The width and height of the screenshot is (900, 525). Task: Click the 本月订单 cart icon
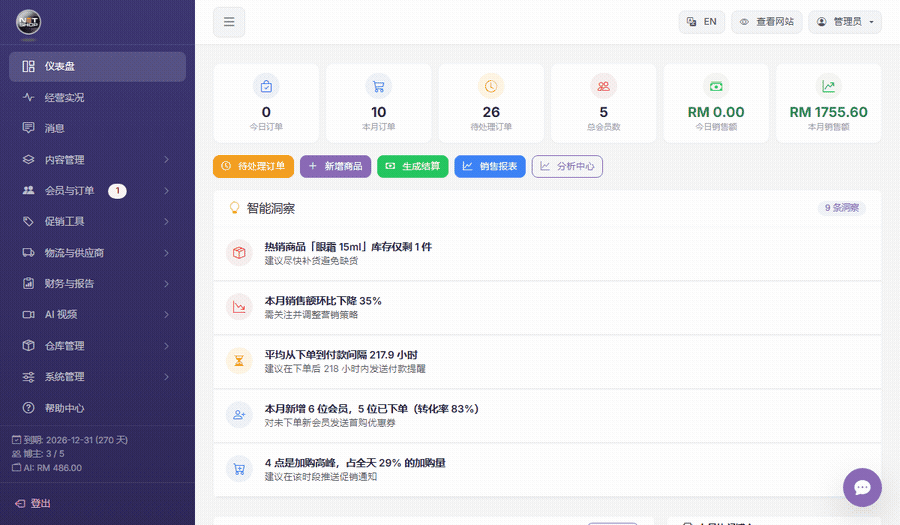coord(379,87)
